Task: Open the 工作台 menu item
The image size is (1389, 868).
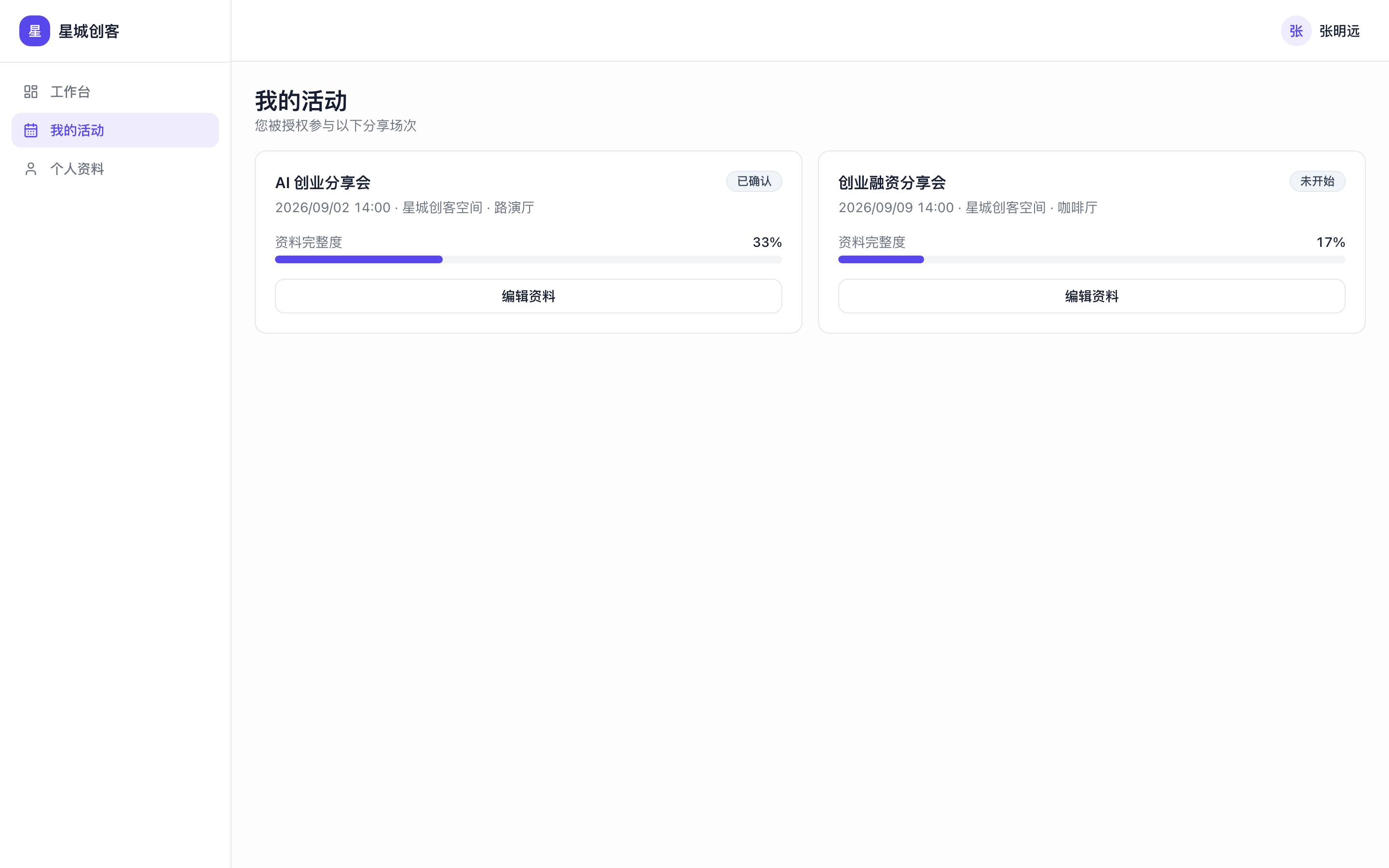Action: [115, 92]
